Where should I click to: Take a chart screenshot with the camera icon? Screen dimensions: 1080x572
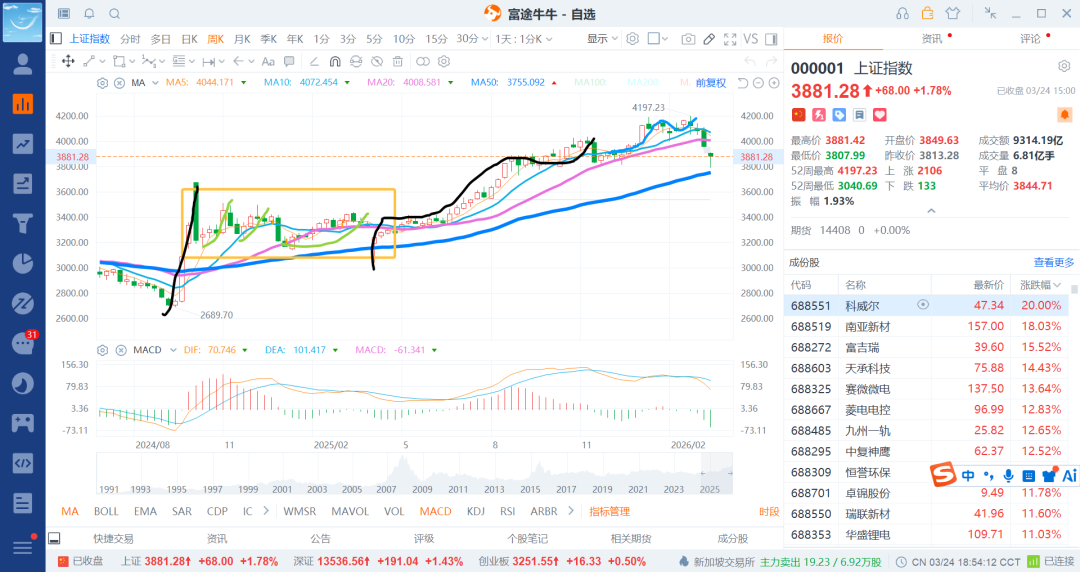coord(688,39)
